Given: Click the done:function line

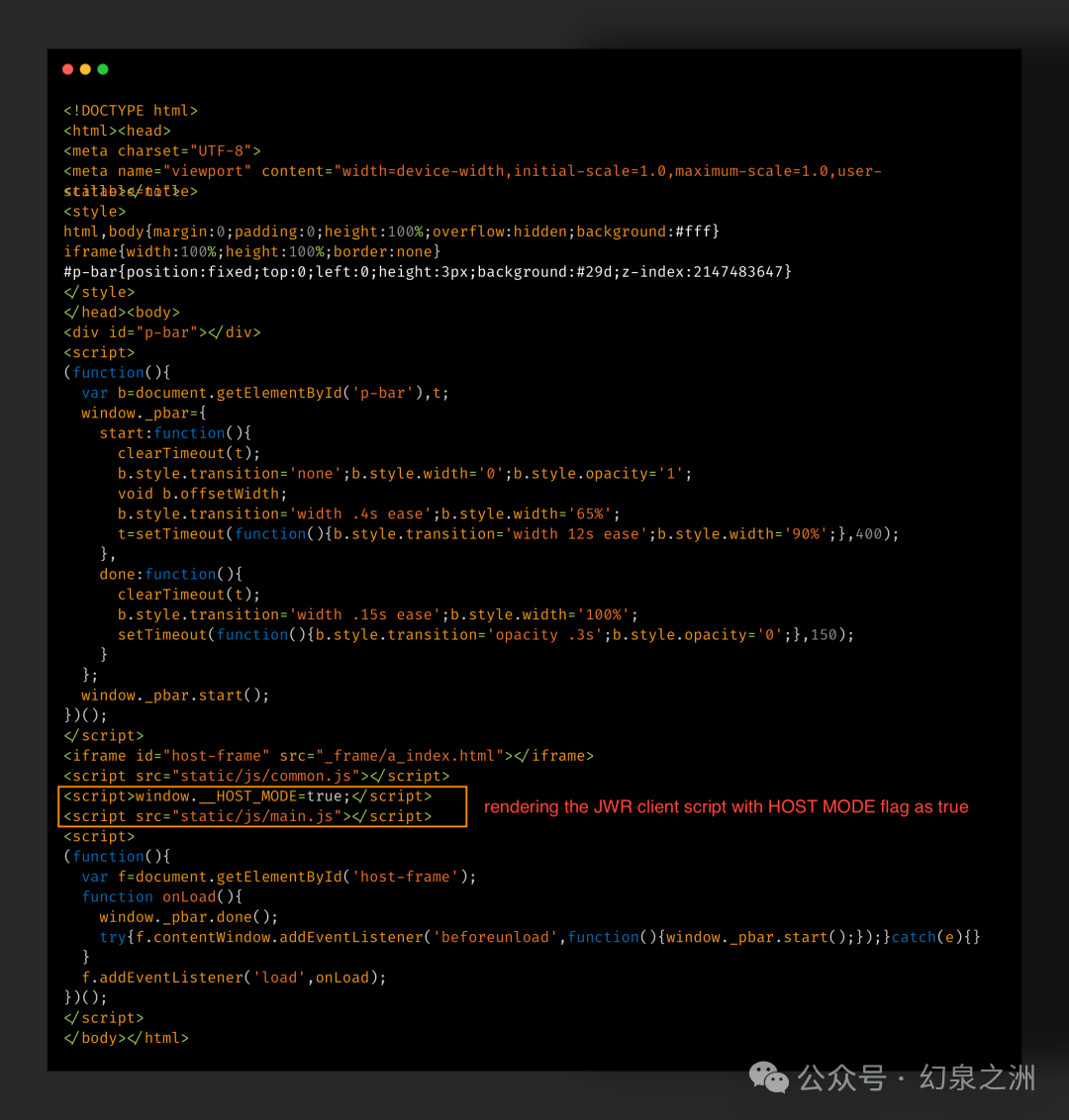Looking at the screenshot, I should (x=171, y=574).
